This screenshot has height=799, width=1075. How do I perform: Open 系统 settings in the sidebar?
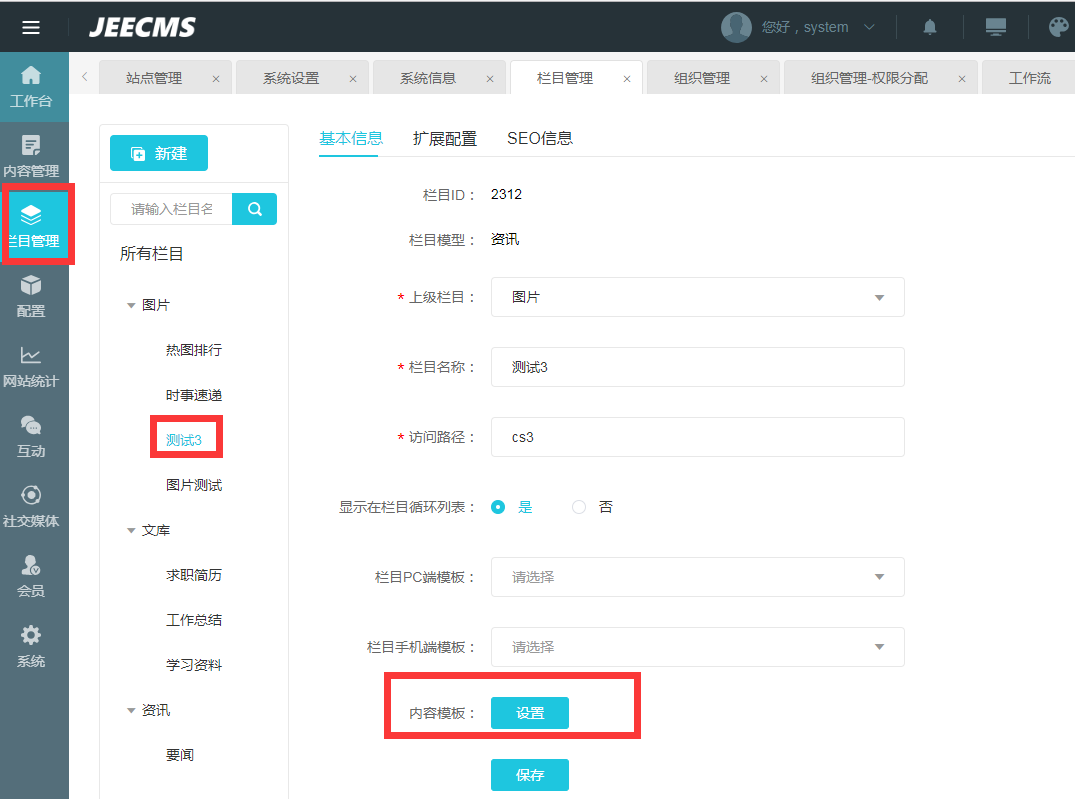[31, 646]
